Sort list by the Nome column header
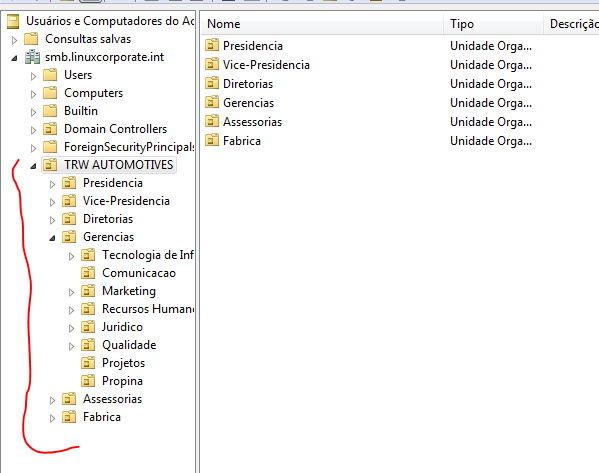Image resolution: width=599 pixels, height=473 pixels. point(322,24)
